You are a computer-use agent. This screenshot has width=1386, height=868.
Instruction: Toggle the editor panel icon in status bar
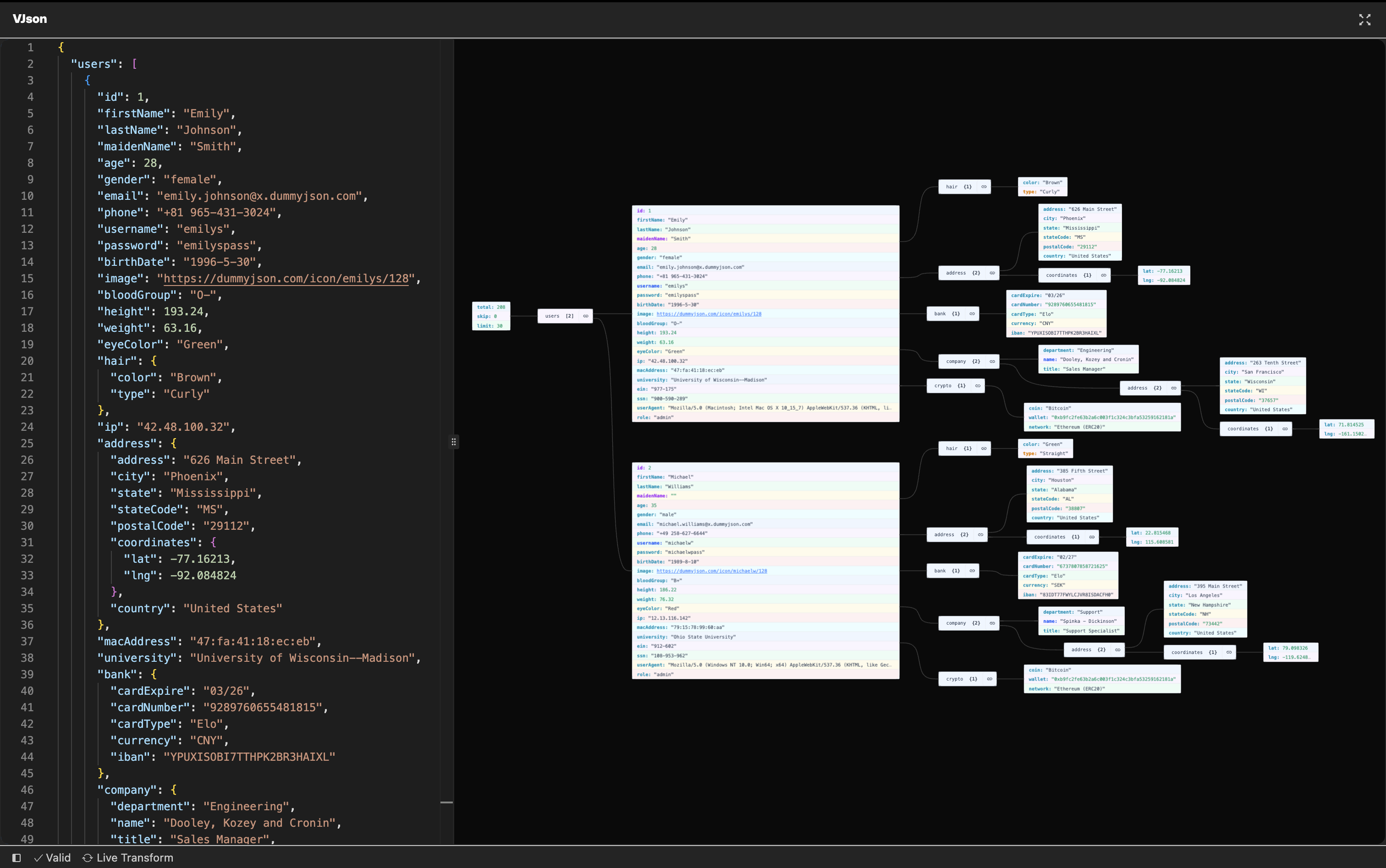[x=16, y=857]
